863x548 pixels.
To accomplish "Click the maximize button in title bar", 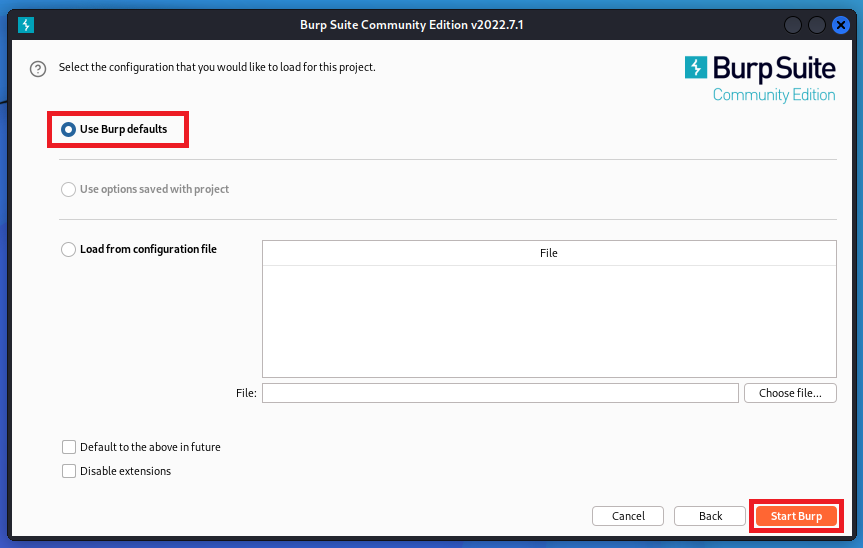I will pyautogui.click(x=816, y=25).
